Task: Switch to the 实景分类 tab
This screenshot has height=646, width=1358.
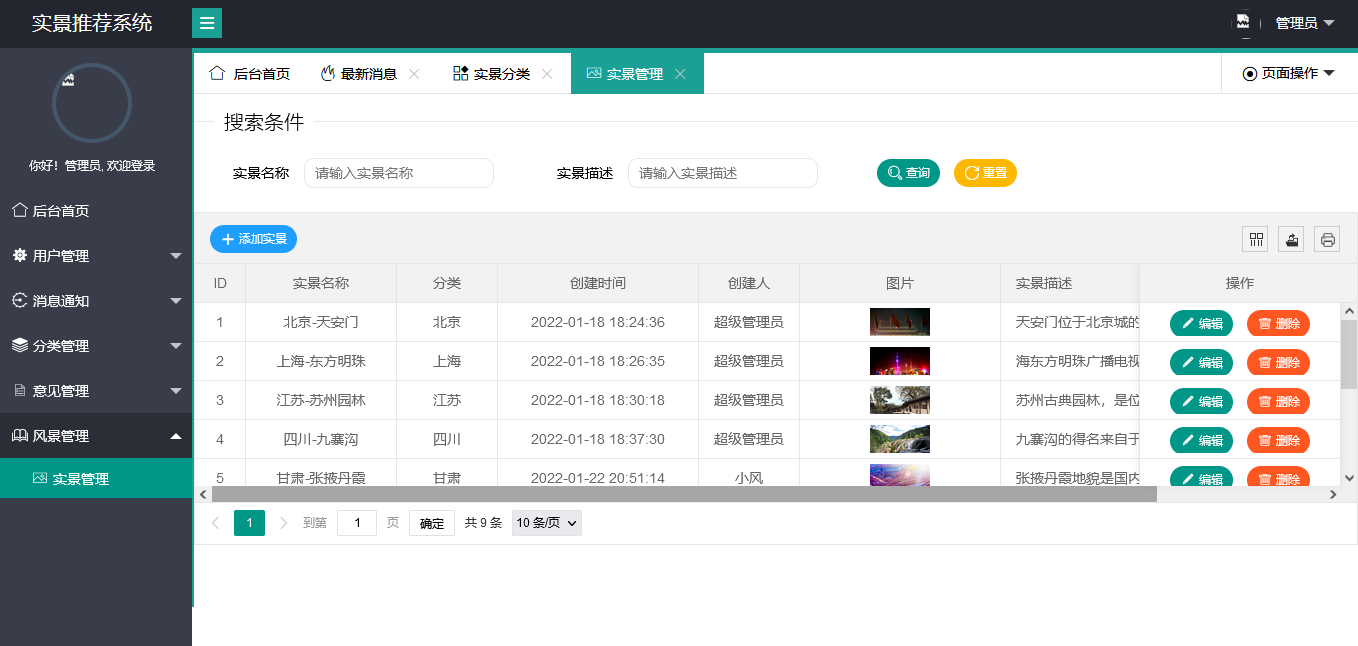Action: (x=502, y=73)
